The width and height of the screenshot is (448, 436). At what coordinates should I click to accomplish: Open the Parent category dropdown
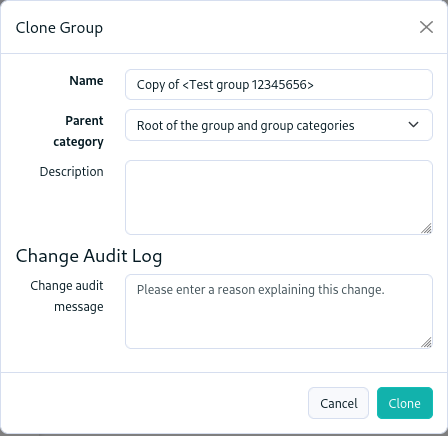279,125
